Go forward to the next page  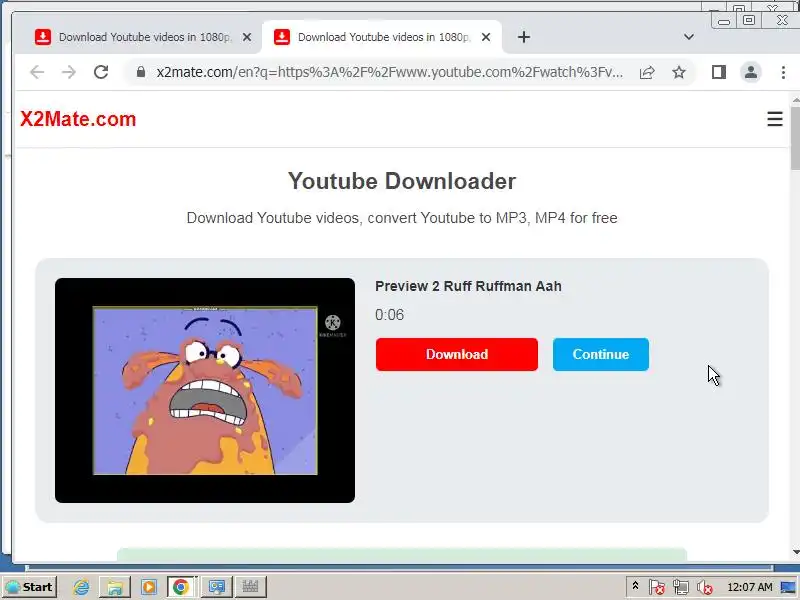coord(68,72)
